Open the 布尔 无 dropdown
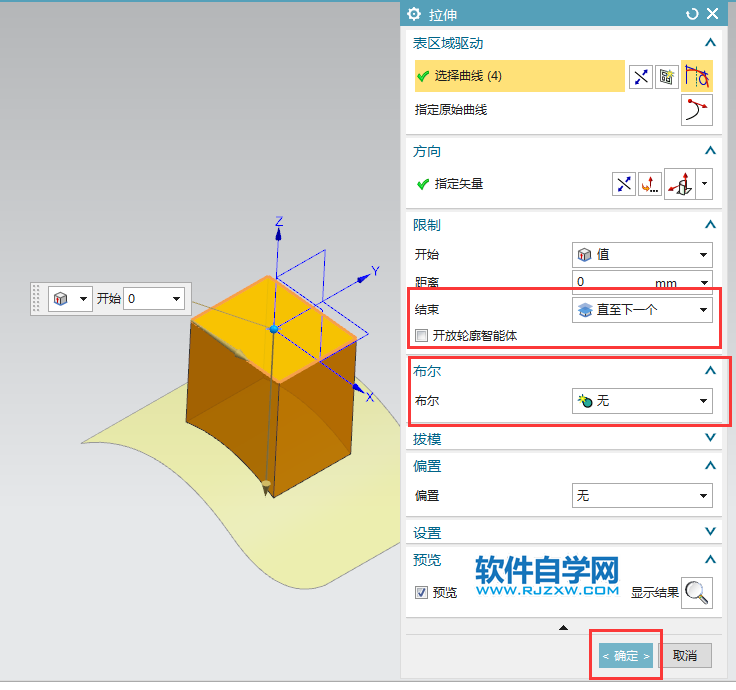Screen dimensions: 736x690 (x=642, y=401)
